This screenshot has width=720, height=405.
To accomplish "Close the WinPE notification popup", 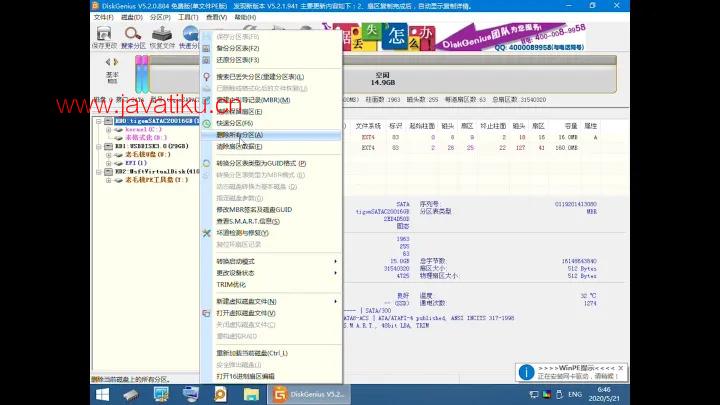I will [621, 368].
